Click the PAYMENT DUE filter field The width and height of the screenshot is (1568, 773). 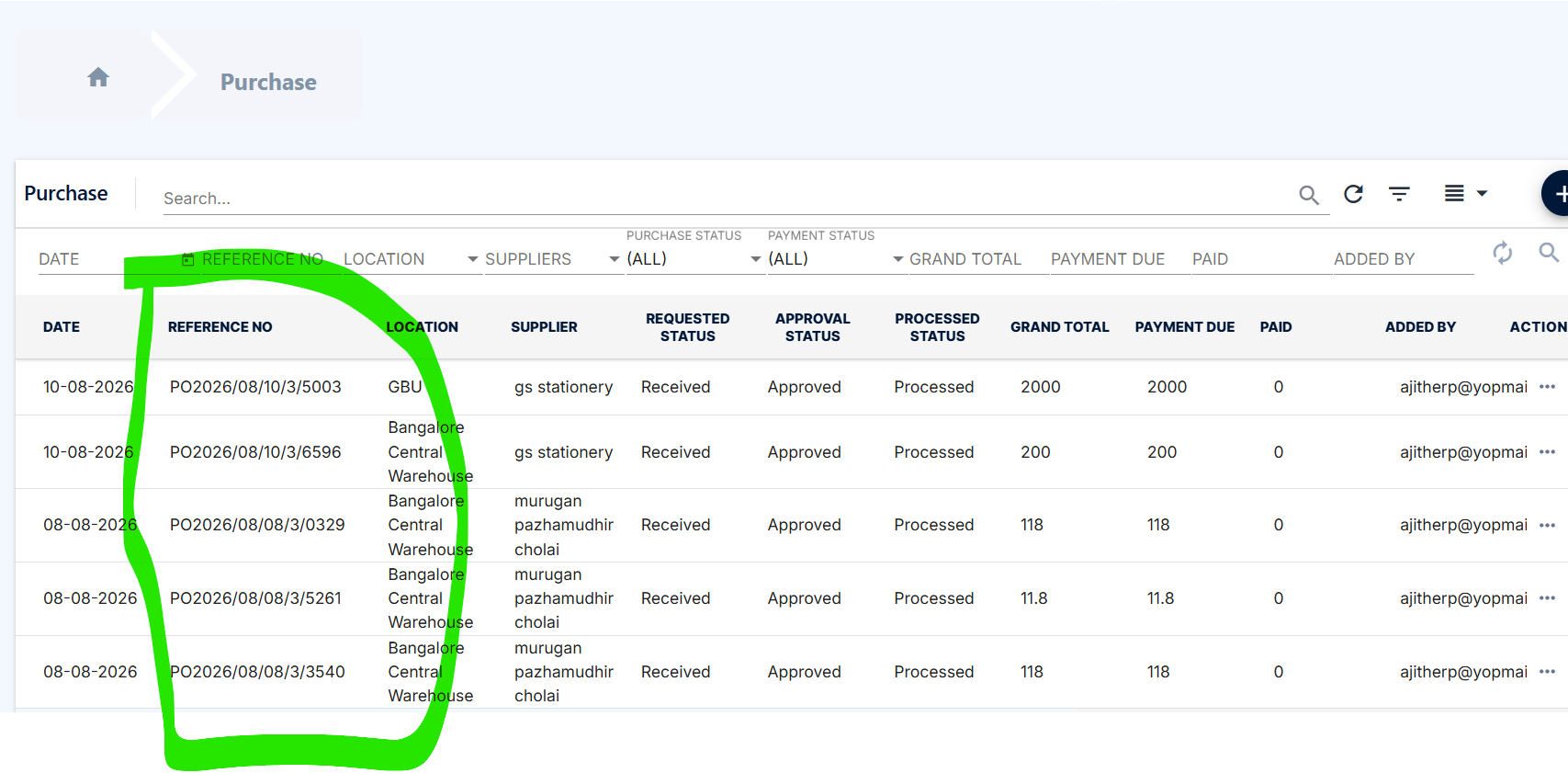[x=1119, y=259]
